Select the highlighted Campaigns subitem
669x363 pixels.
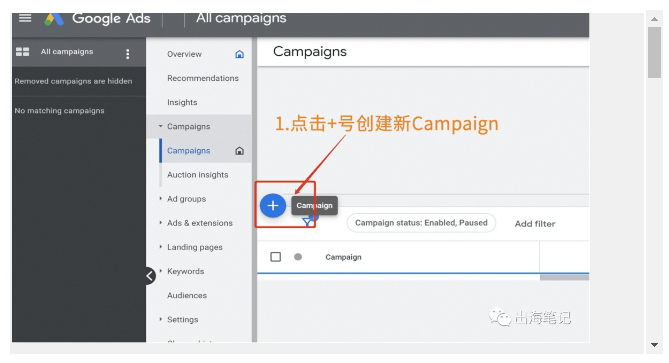pos(189,151)
